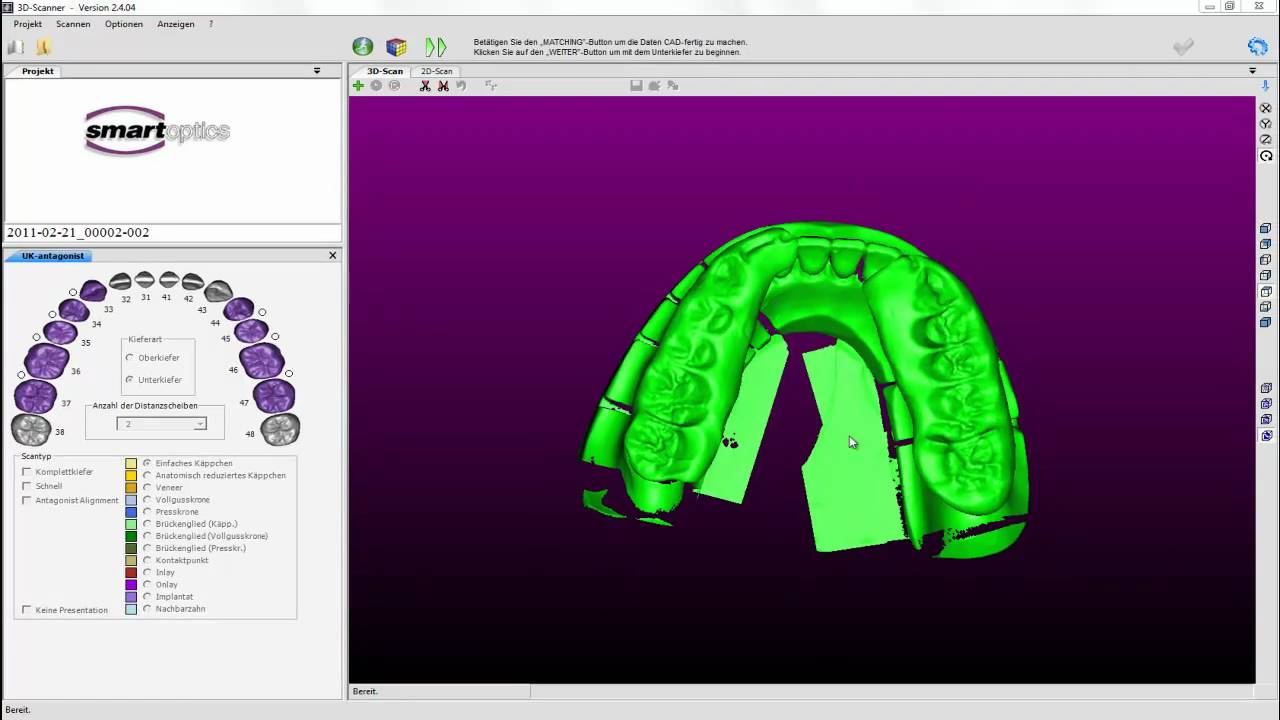
Task: Click the red Inlay color swatch
Action: pos(131,572)
